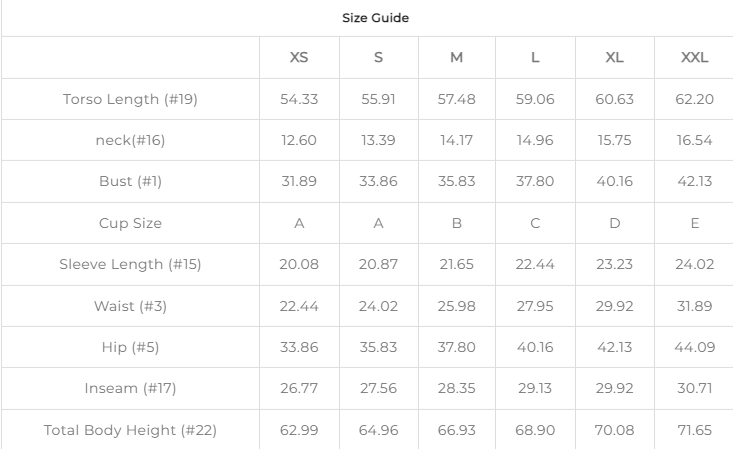Click the 68.90 body height cell
The image size is (733, 449).
535,430
